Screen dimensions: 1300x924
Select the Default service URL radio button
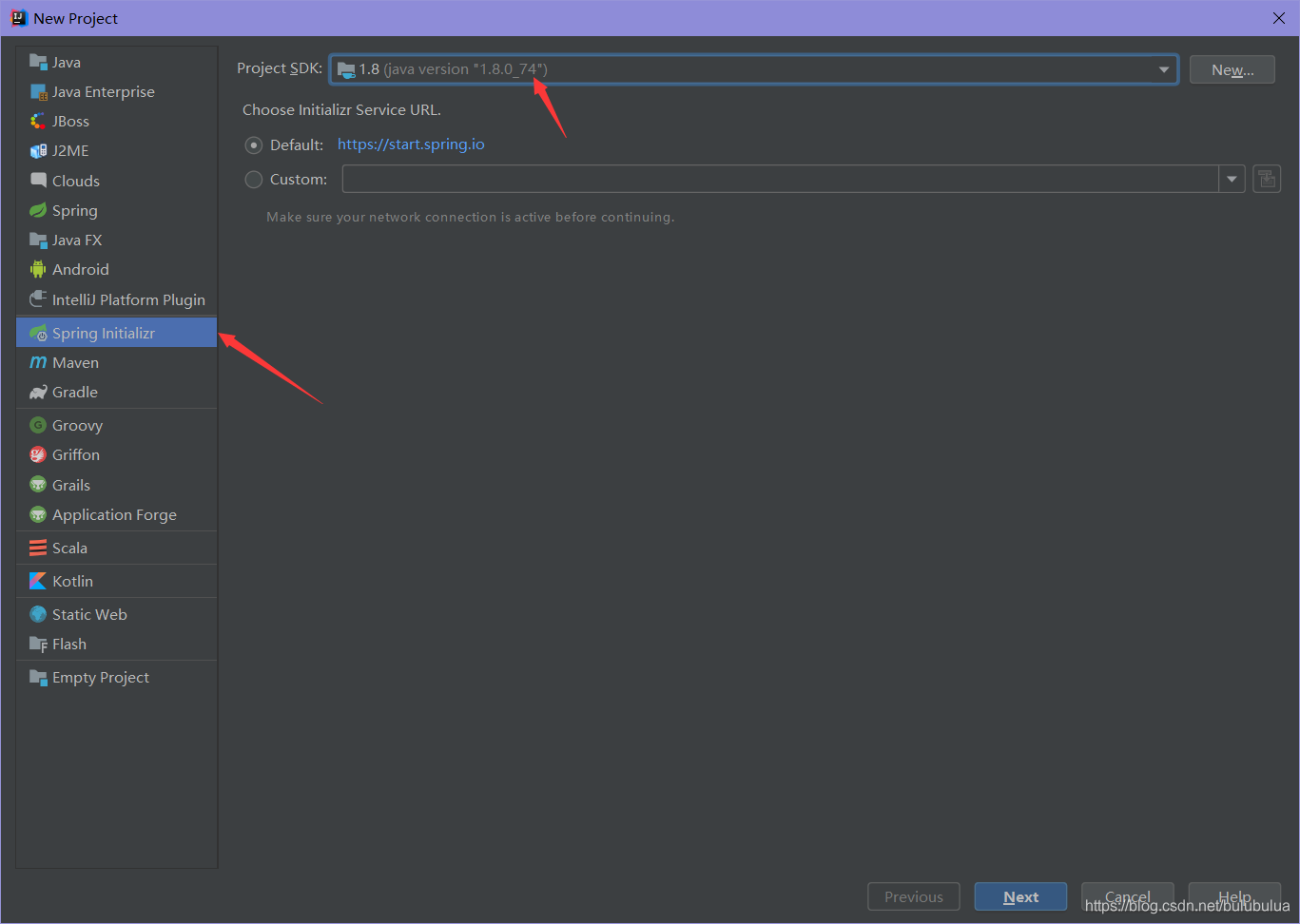254,145
